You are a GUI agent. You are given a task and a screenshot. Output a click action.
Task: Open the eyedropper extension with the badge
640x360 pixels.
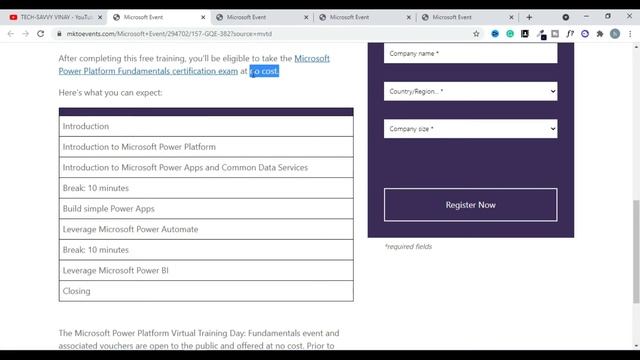click(x=542, y=35)
